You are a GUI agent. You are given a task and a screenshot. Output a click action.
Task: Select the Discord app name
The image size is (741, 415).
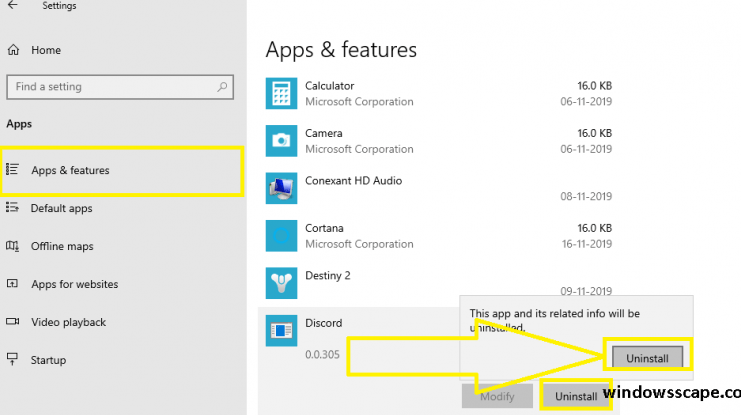tap(324, 323)
